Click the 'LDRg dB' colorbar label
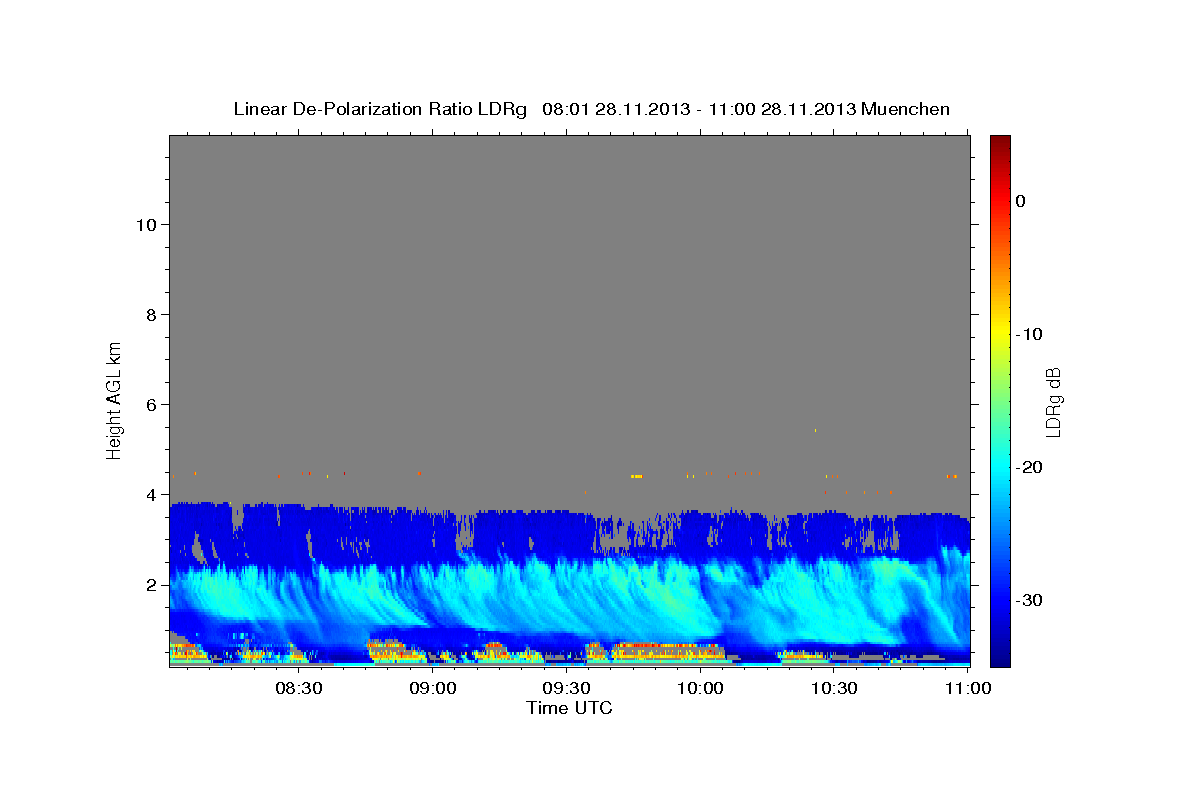 [1053, 401]
